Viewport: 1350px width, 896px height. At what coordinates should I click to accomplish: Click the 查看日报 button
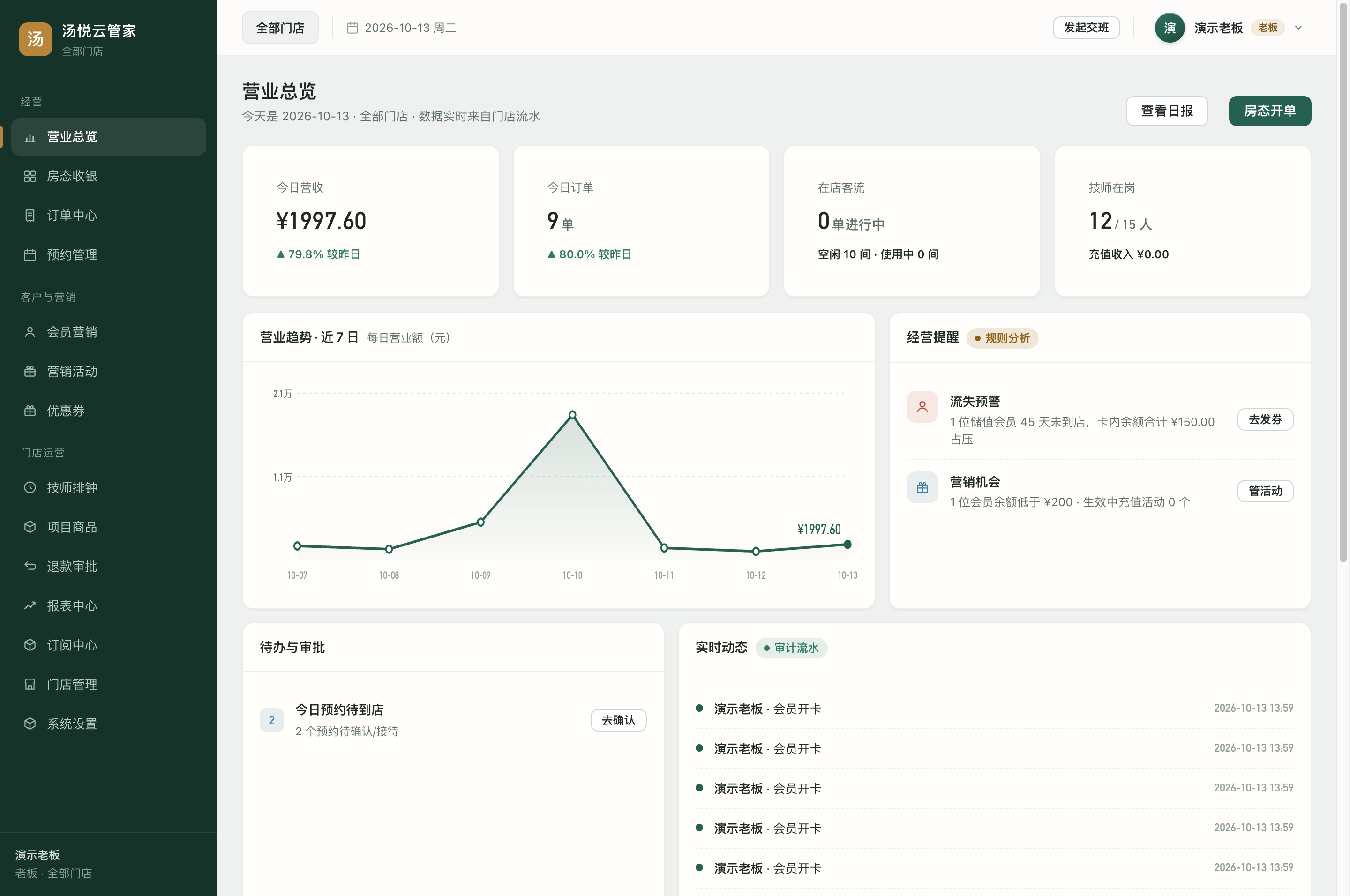[x=1167, y=111]
